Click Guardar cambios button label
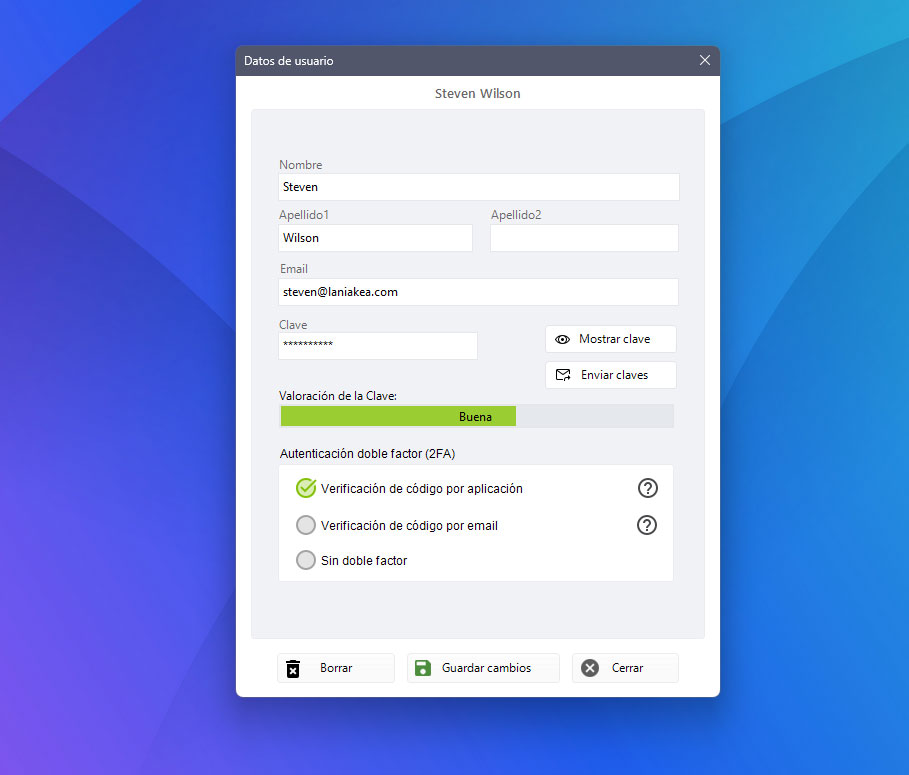This screenshot has width=909, height=775. click(486, 668)
